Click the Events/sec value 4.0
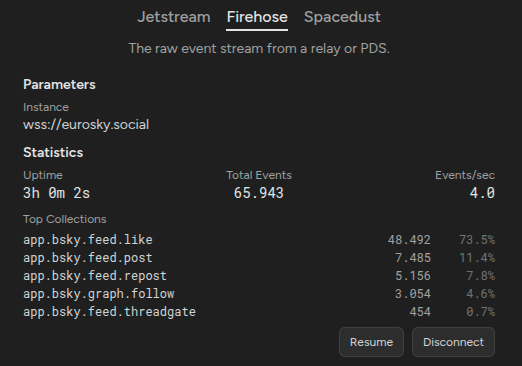The height and width of the screenshot is (366, 522). click(482, 193)
